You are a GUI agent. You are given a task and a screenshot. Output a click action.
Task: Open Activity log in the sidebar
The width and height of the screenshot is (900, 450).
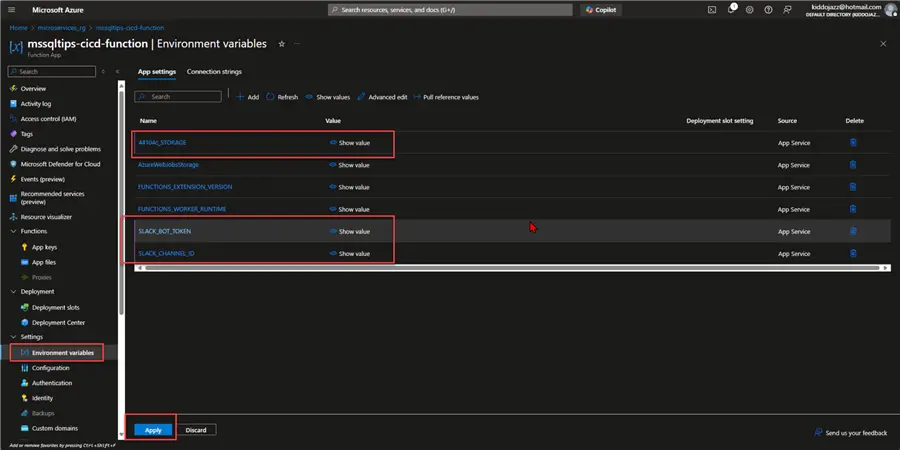[36, 104]
